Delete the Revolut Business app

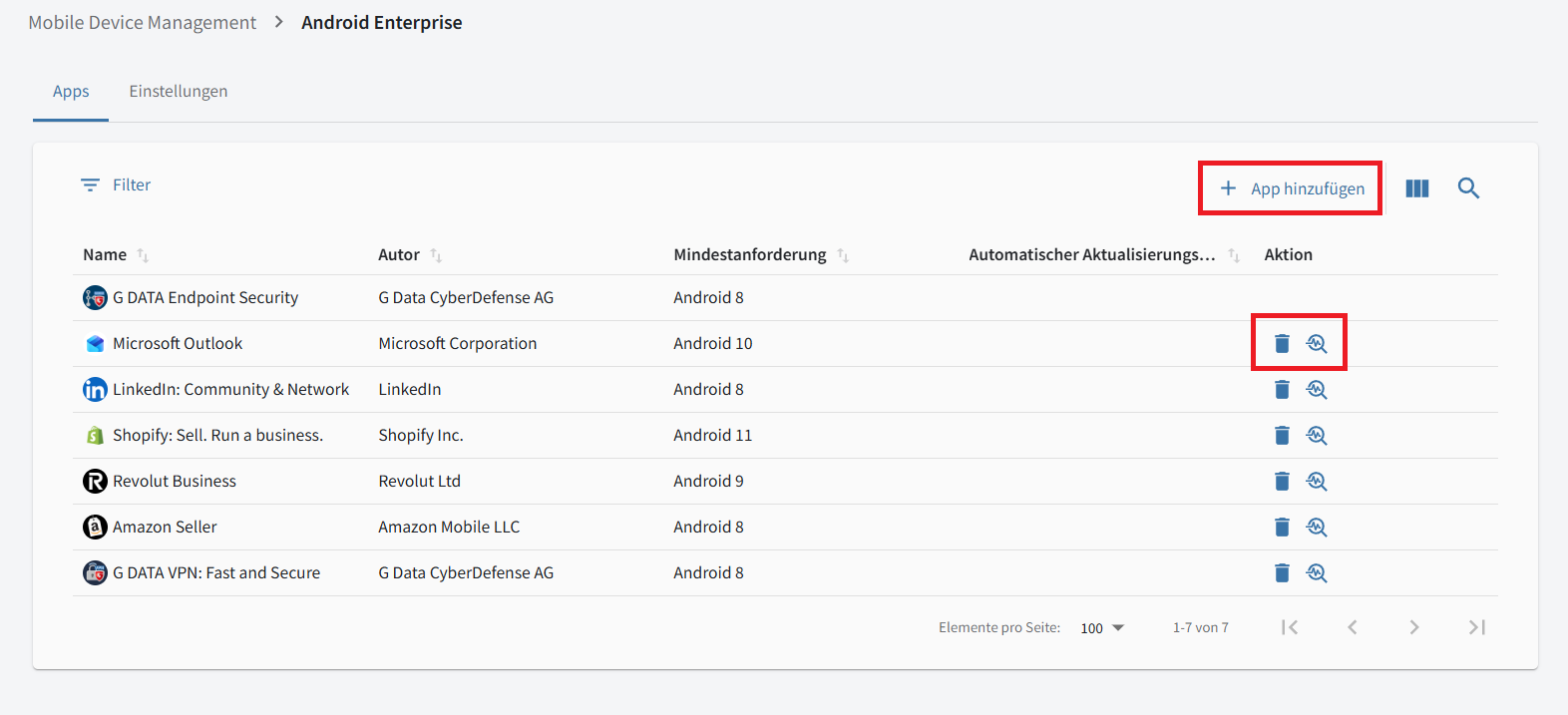1282,482
